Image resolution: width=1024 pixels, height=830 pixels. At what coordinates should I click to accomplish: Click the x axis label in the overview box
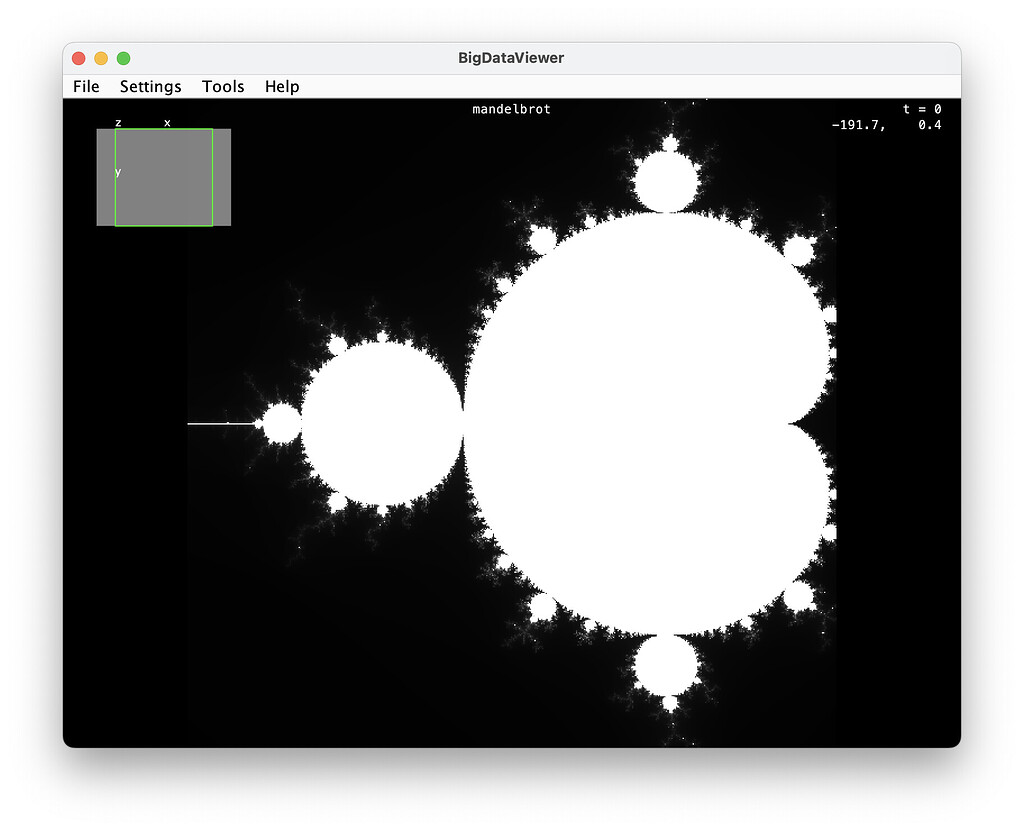coord(166,122)
